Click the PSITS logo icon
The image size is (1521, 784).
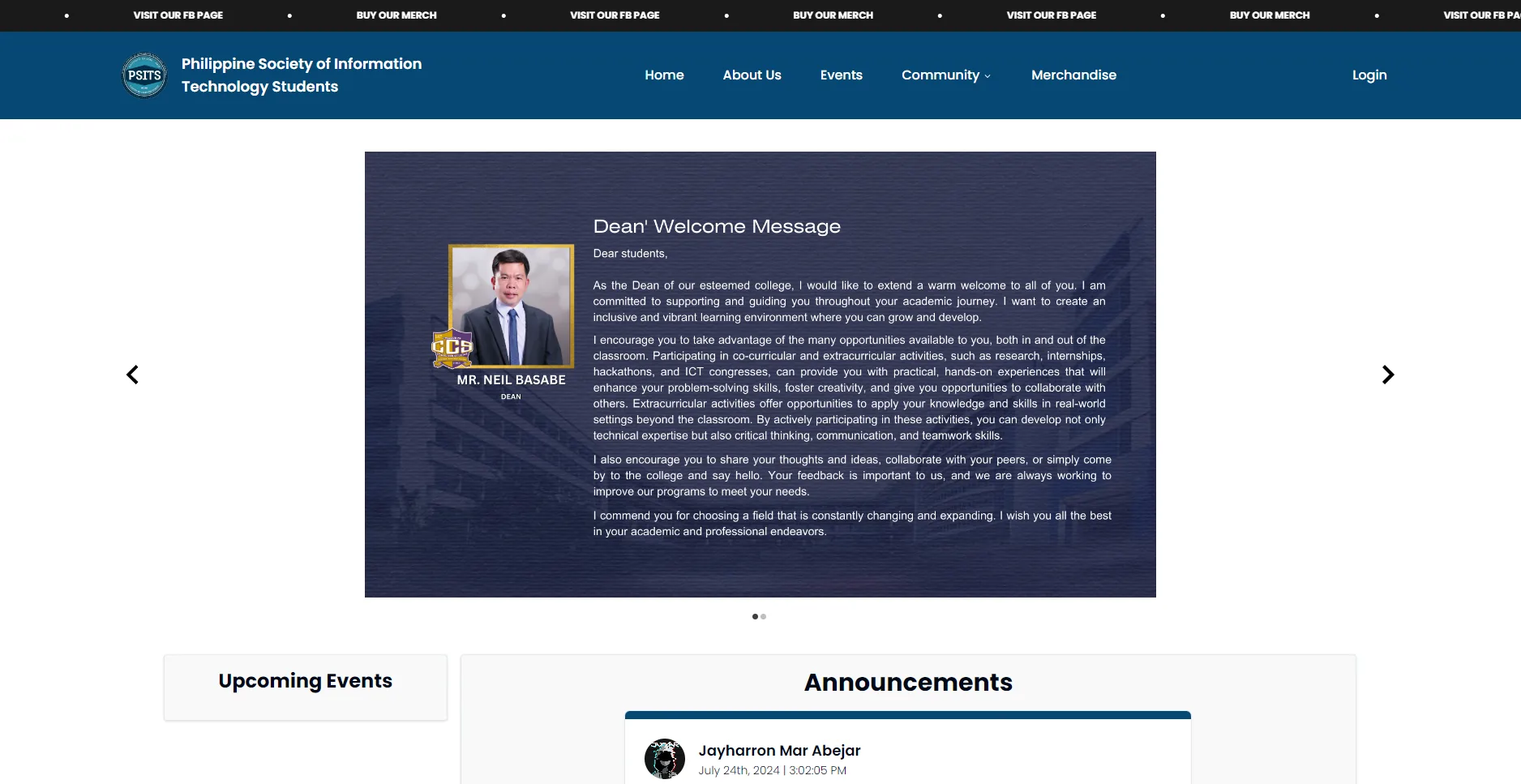coord(144,75)
